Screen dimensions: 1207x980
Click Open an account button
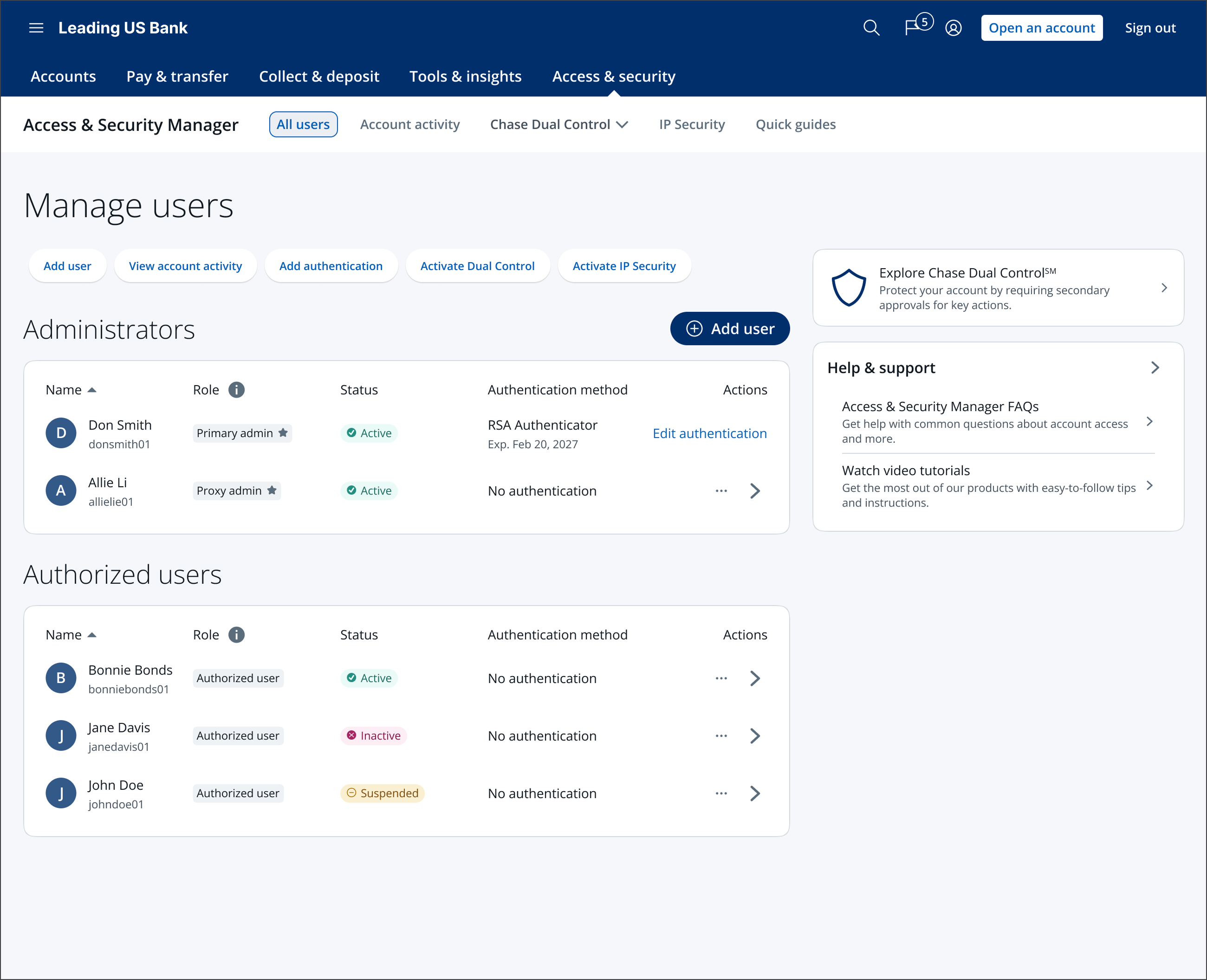[x=1042, y=28]
